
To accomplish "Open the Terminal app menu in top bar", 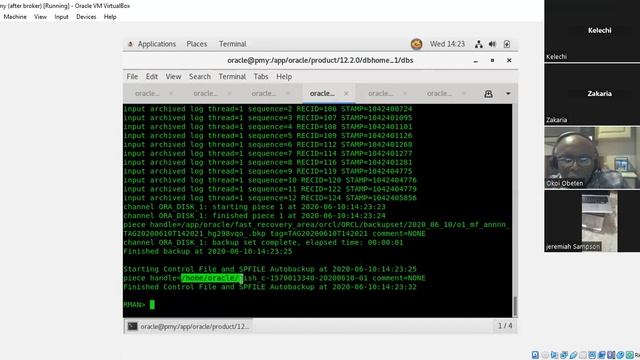I will [x=232, y=44].
